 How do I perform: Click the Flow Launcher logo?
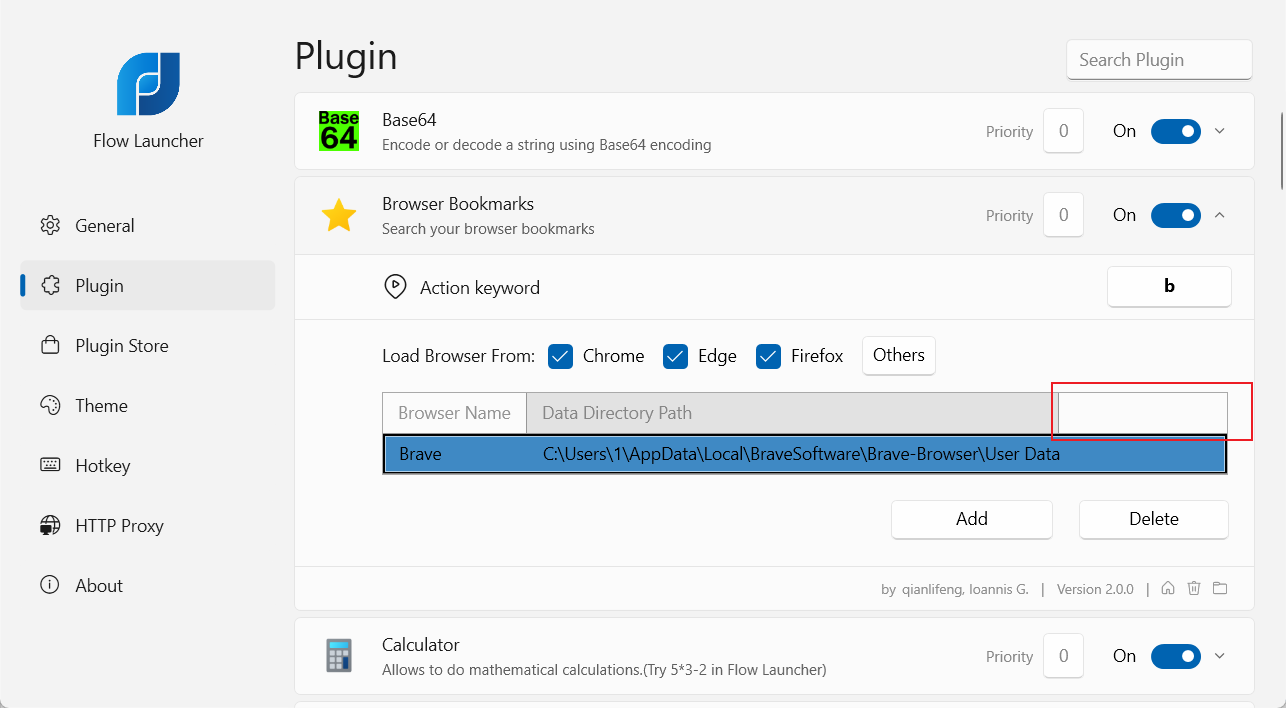[148, 83]
